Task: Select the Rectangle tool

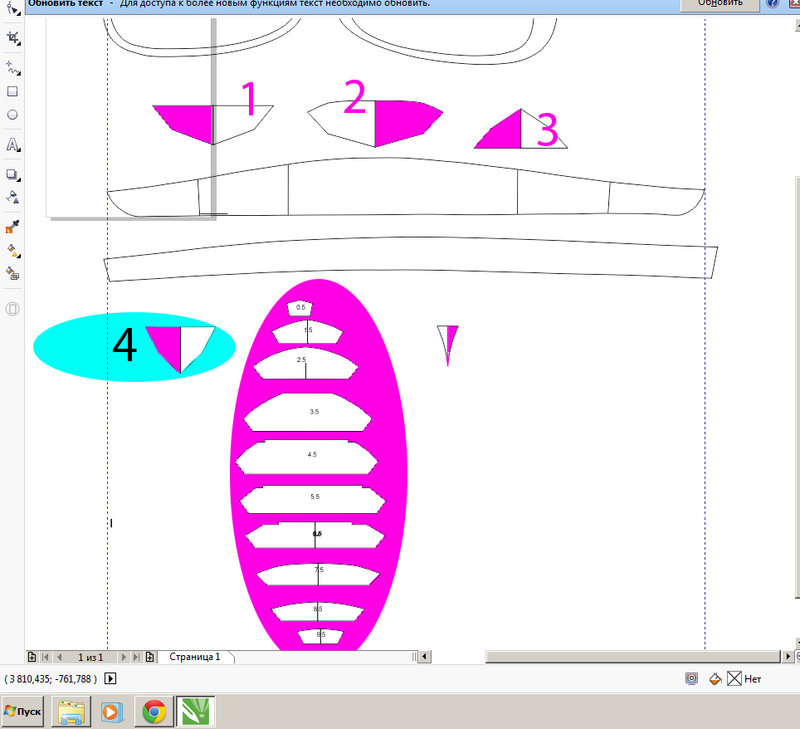Action: 12,91
